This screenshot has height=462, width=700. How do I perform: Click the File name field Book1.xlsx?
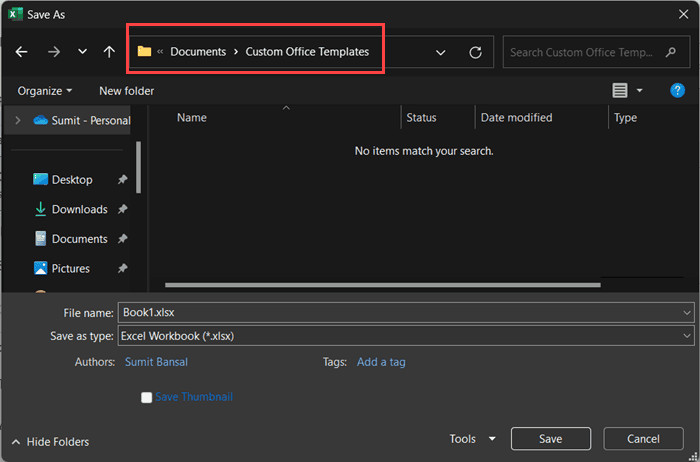click(406, 312)
